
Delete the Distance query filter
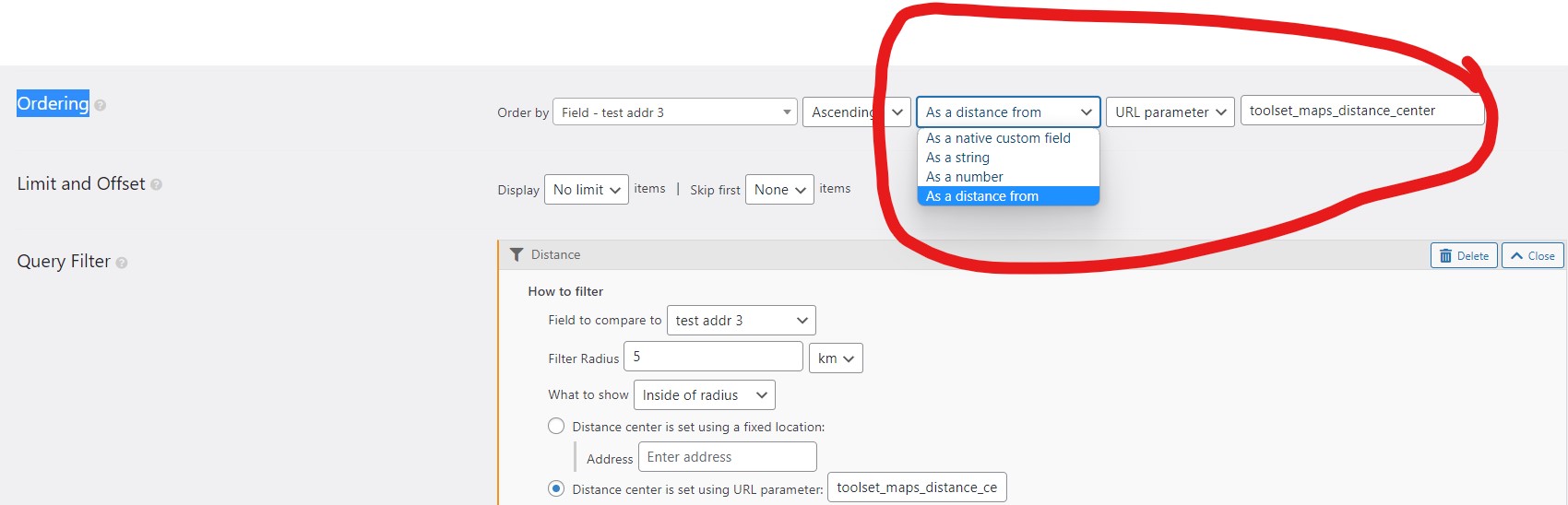click(1464, 256)
